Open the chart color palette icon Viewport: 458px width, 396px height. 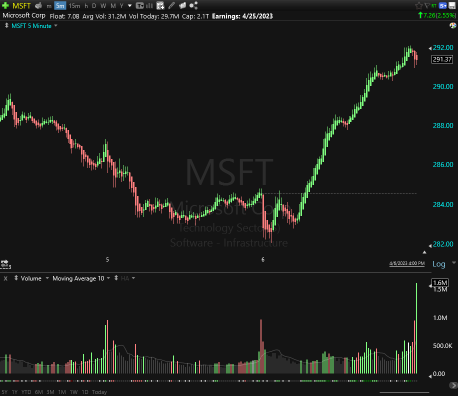[453, 26]
